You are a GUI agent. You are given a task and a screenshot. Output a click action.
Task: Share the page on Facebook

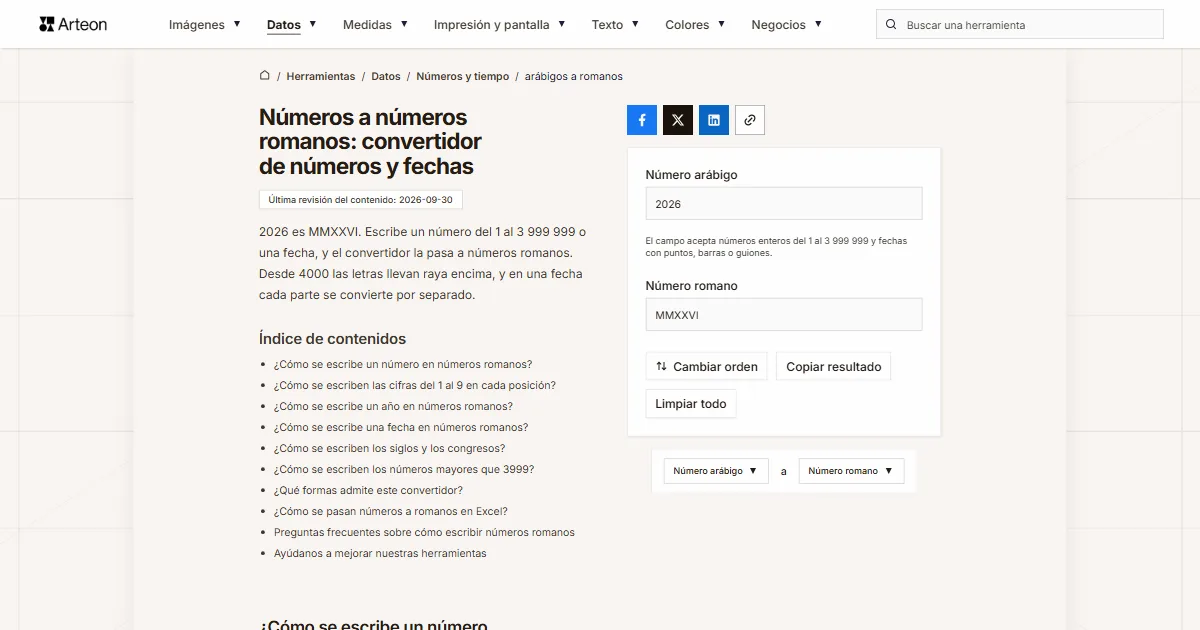pos(642,120)
